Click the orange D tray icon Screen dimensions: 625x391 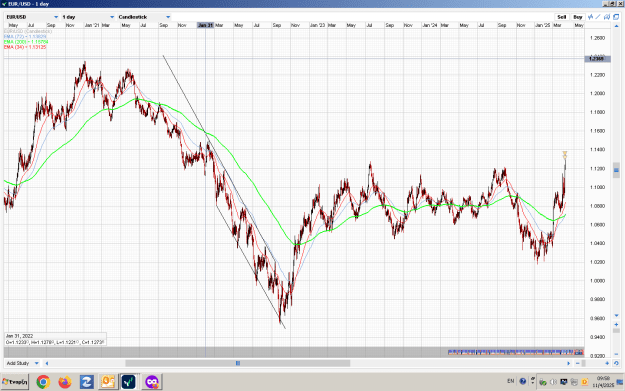[585, 381]
